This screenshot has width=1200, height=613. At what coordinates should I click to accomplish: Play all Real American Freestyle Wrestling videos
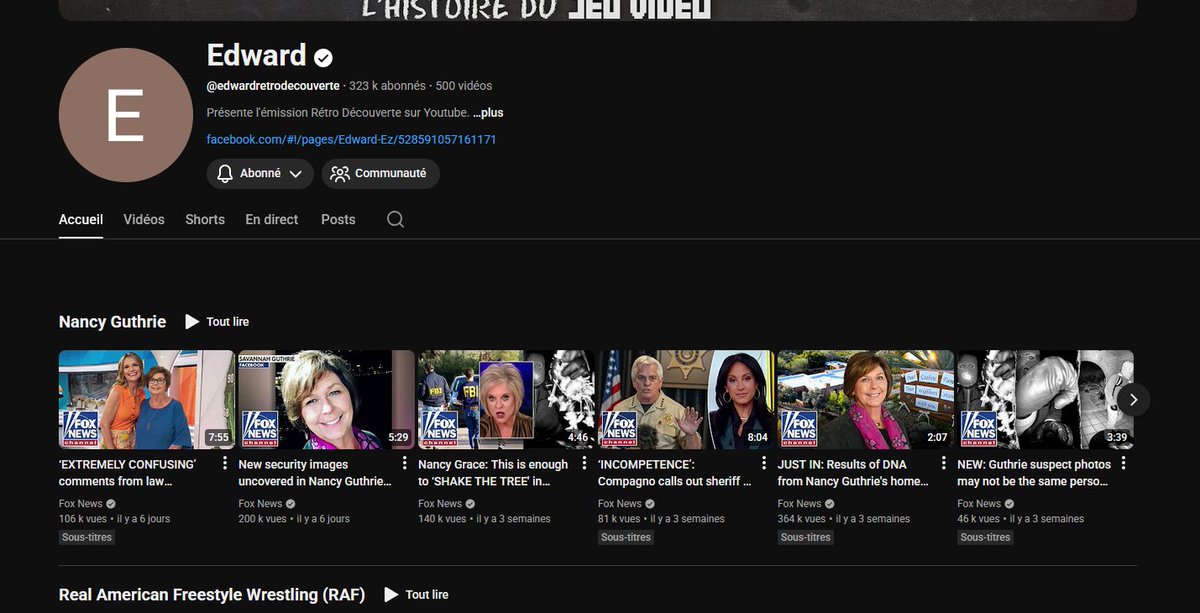coord(416,595)
